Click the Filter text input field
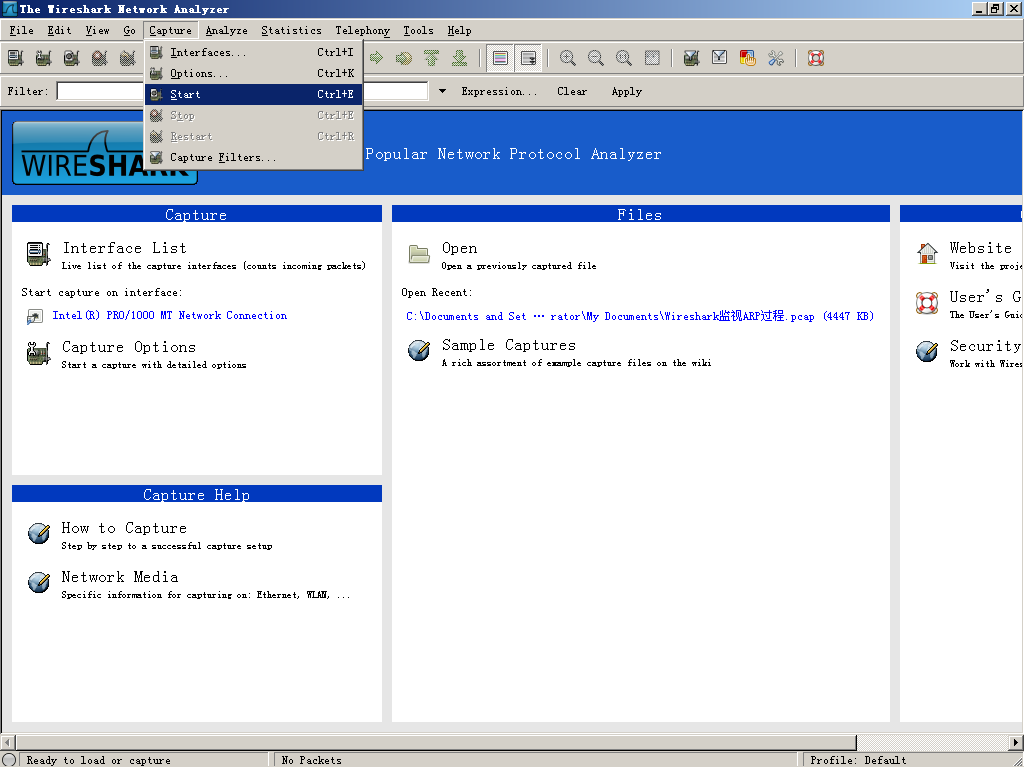1024x768 pixels. 242,91
